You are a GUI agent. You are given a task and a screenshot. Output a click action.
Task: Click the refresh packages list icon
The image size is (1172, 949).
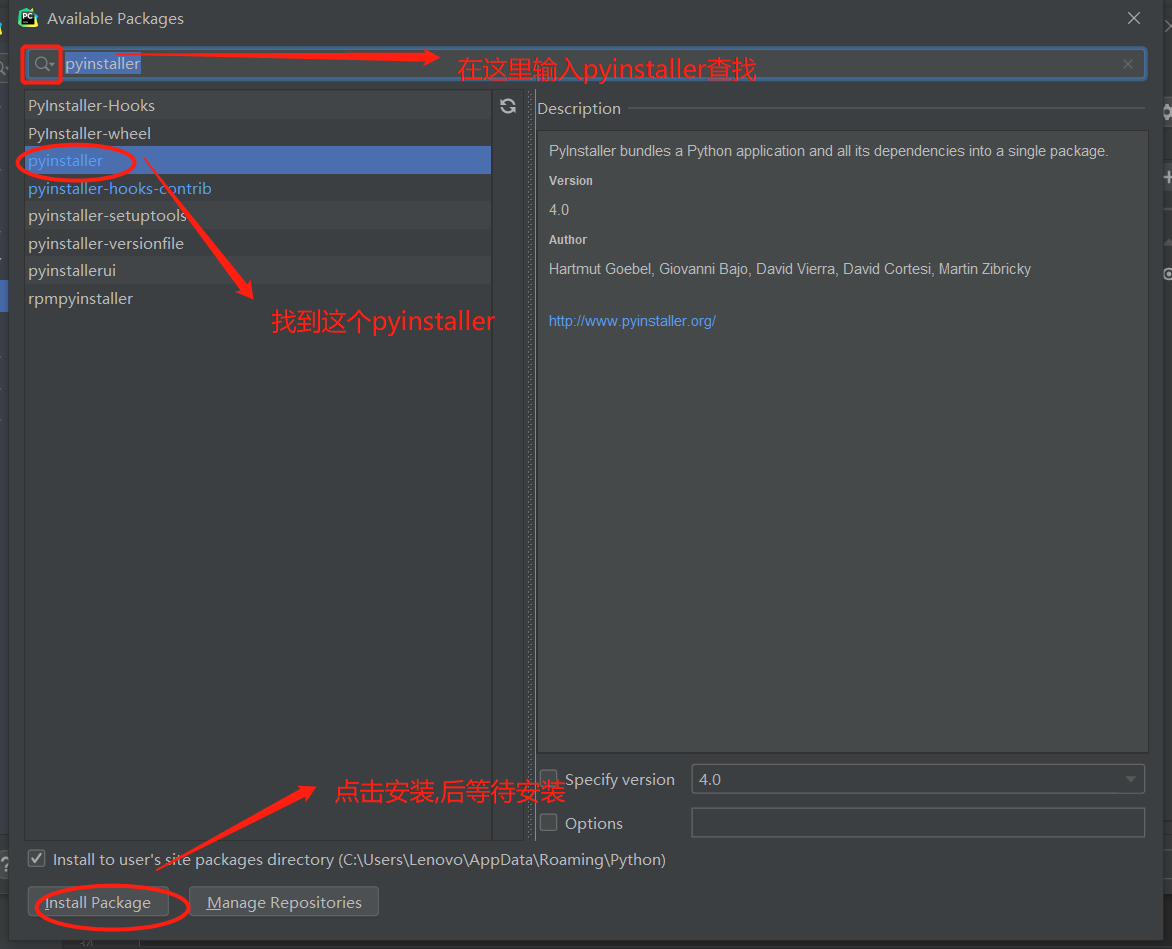(507, 105)
